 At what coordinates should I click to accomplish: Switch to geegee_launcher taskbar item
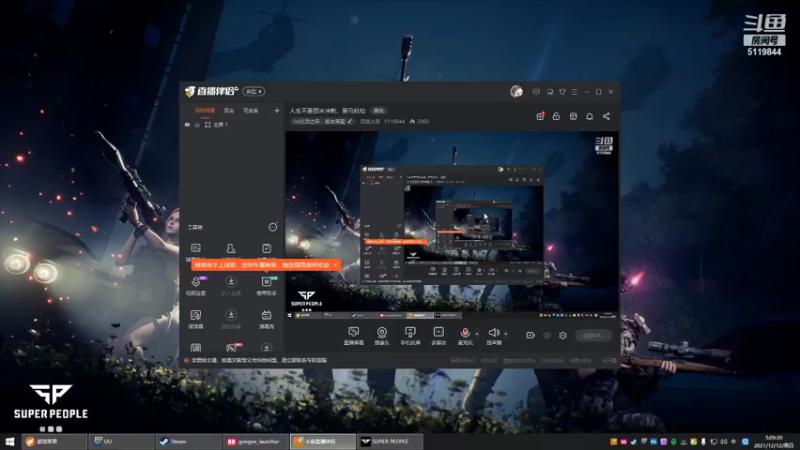pos(255,441)
